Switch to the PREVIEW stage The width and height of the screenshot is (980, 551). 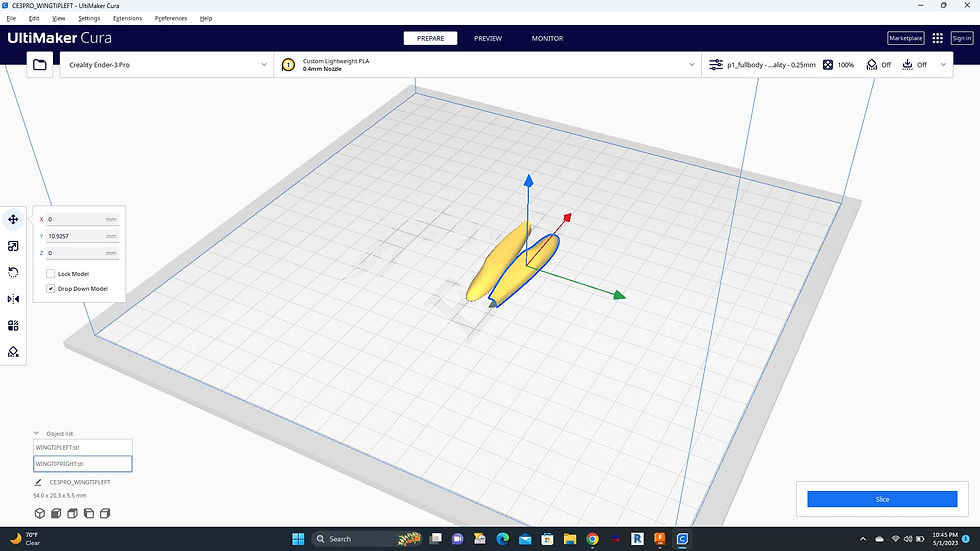(488, 38)
